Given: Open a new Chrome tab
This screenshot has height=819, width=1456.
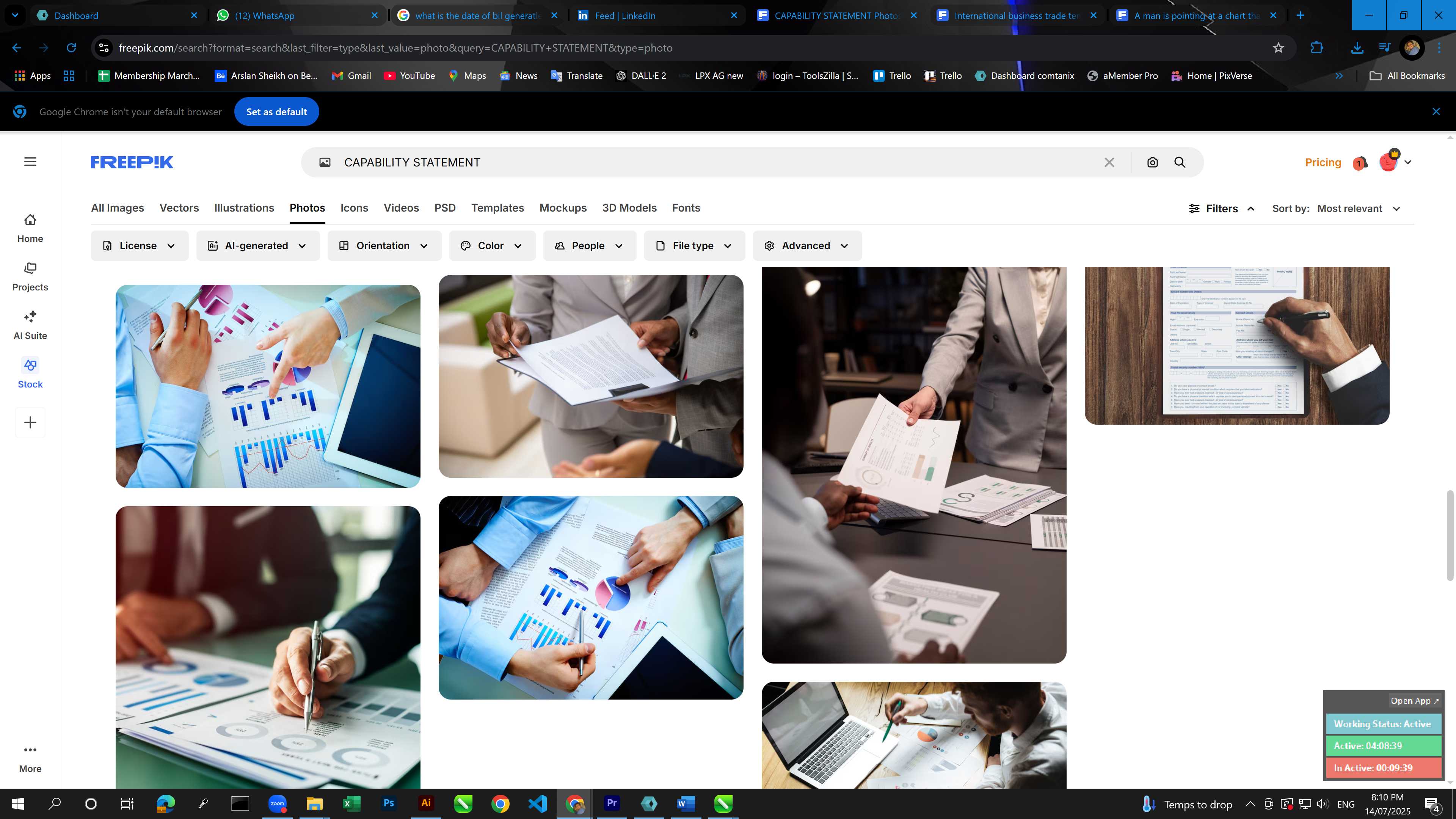Looking at the screenshot, I should pyautogui.click(x=1301, y=15).
